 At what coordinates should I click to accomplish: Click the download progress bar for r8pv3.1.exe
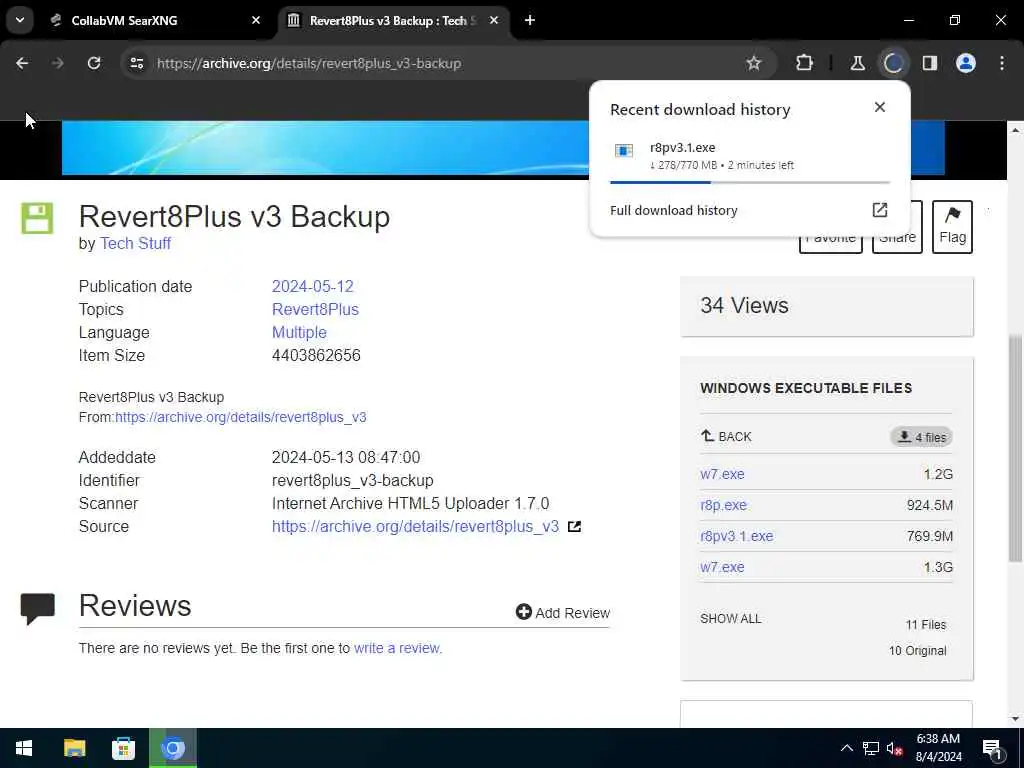tap(750, 182)
